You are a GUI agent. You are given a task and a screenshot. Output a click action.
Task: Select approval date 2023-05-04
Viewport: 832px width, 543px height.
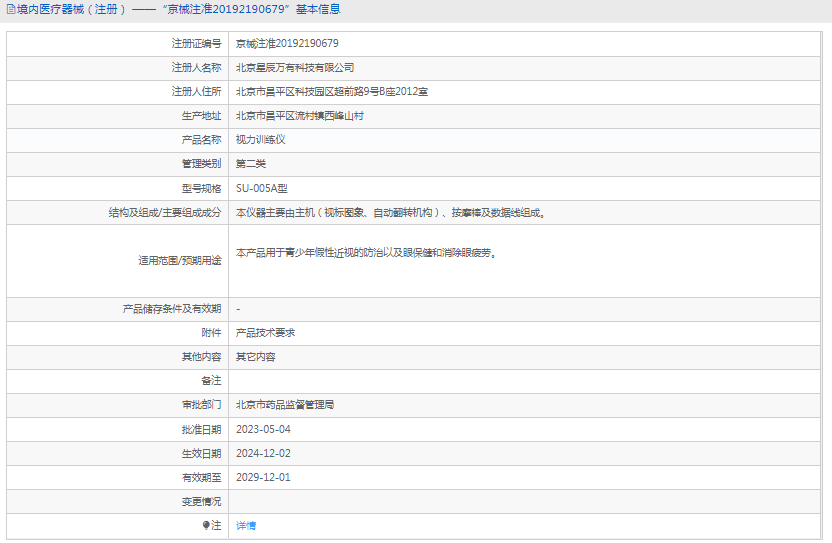coord(263,429)
